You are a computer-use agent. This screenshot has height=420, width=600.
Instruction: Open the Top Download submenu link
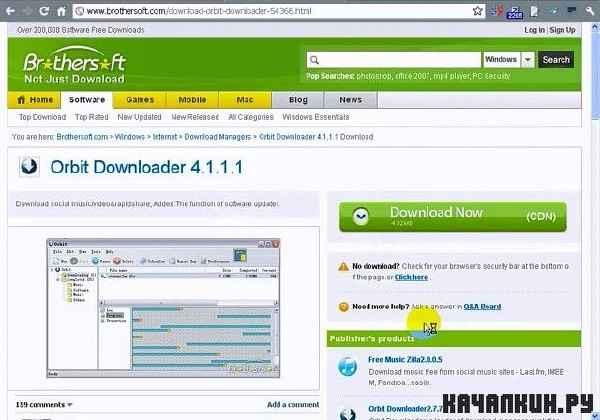click(42, 117)
